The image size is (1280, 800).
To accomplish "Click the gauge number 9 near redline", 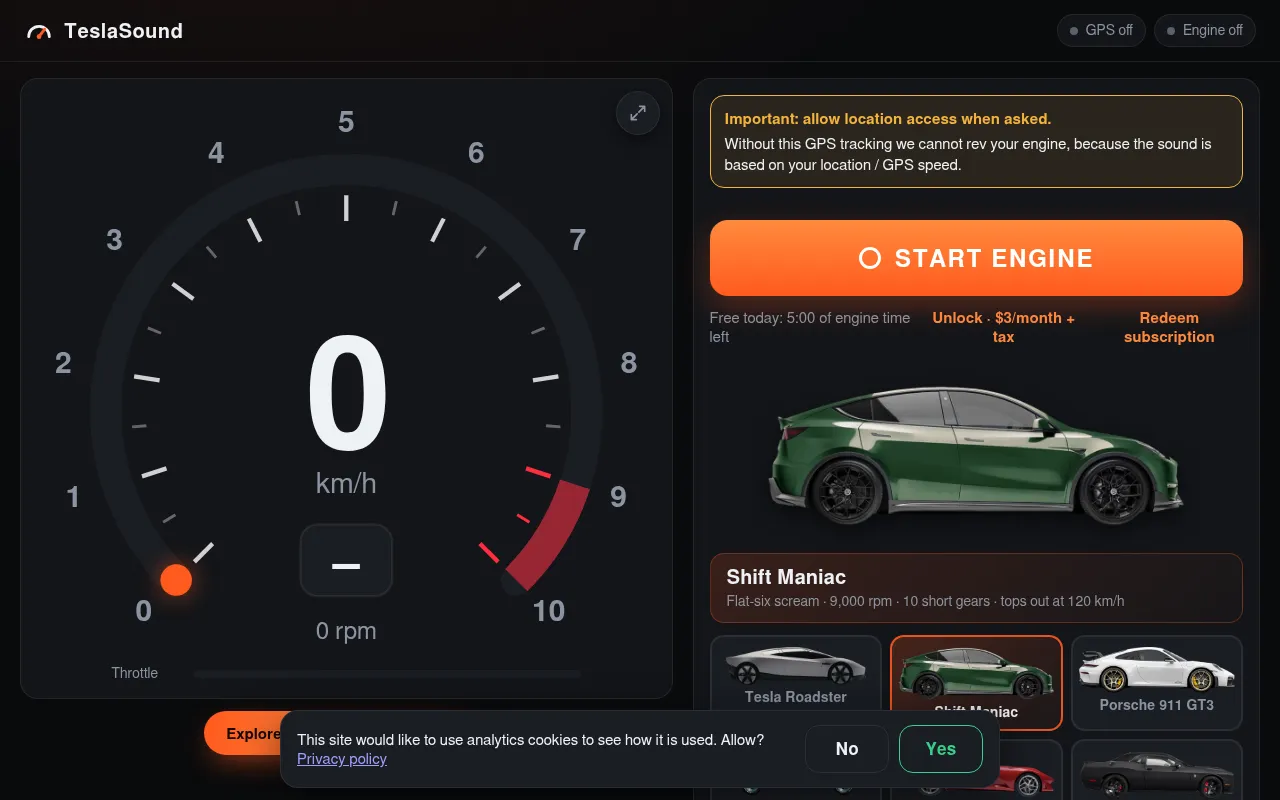I will [618, 497].
